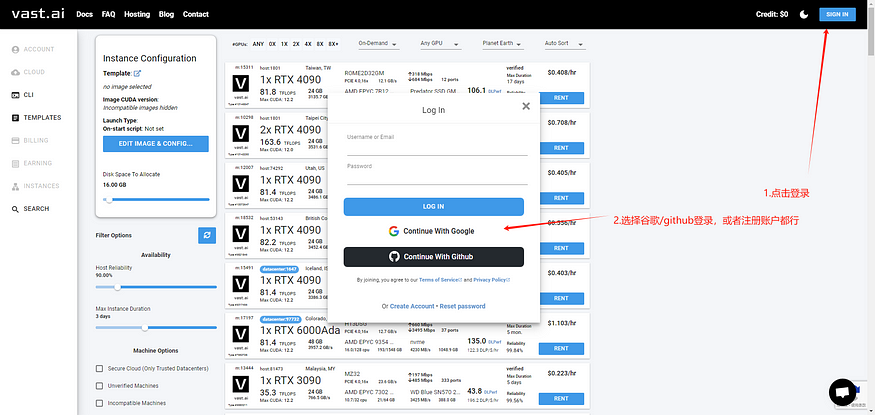The image size is (875, 415).
Task: Click DLPerf link on RTX 6000Ada row
Action: click(494, 342)
